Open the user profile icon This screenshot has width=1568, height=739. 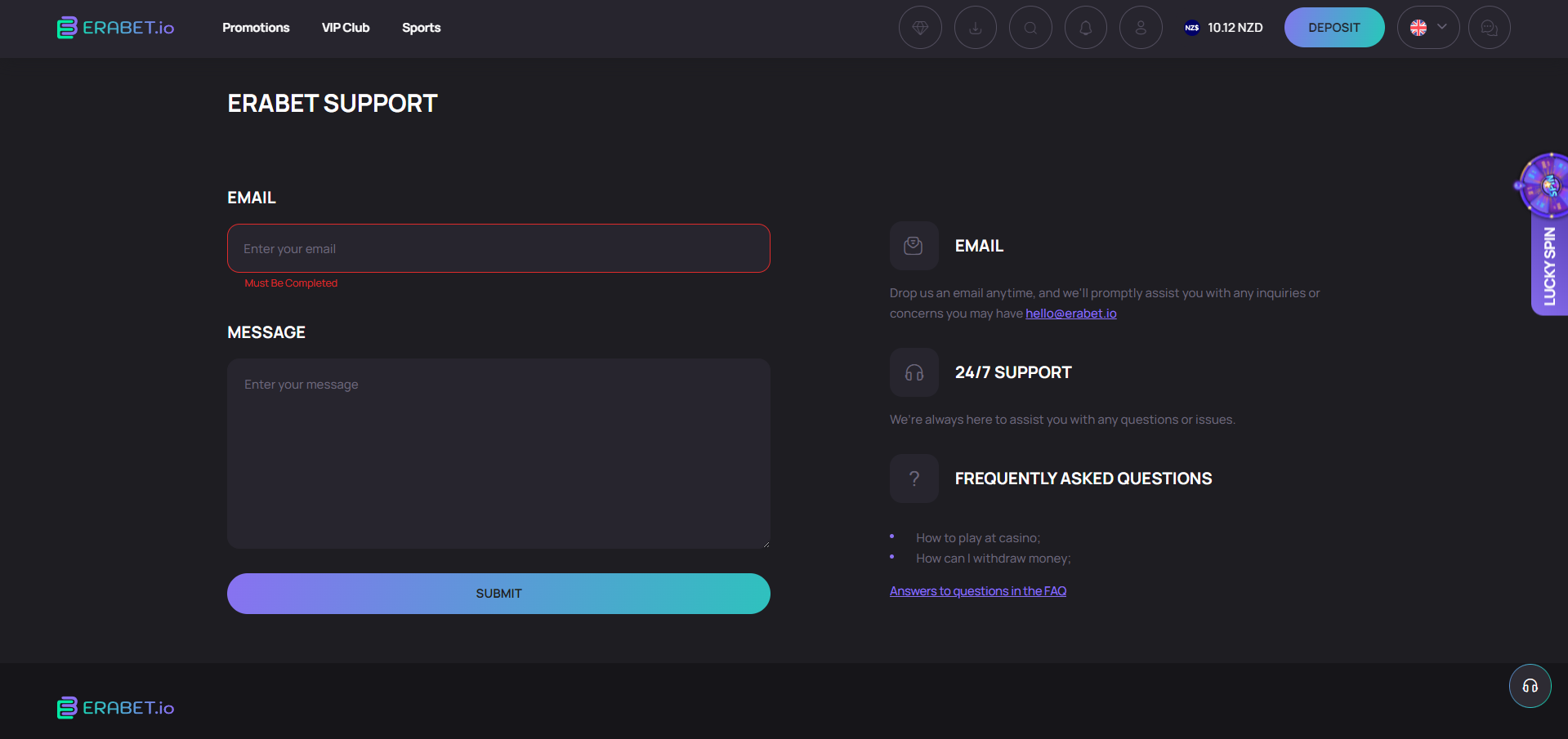click(1141, 28)
